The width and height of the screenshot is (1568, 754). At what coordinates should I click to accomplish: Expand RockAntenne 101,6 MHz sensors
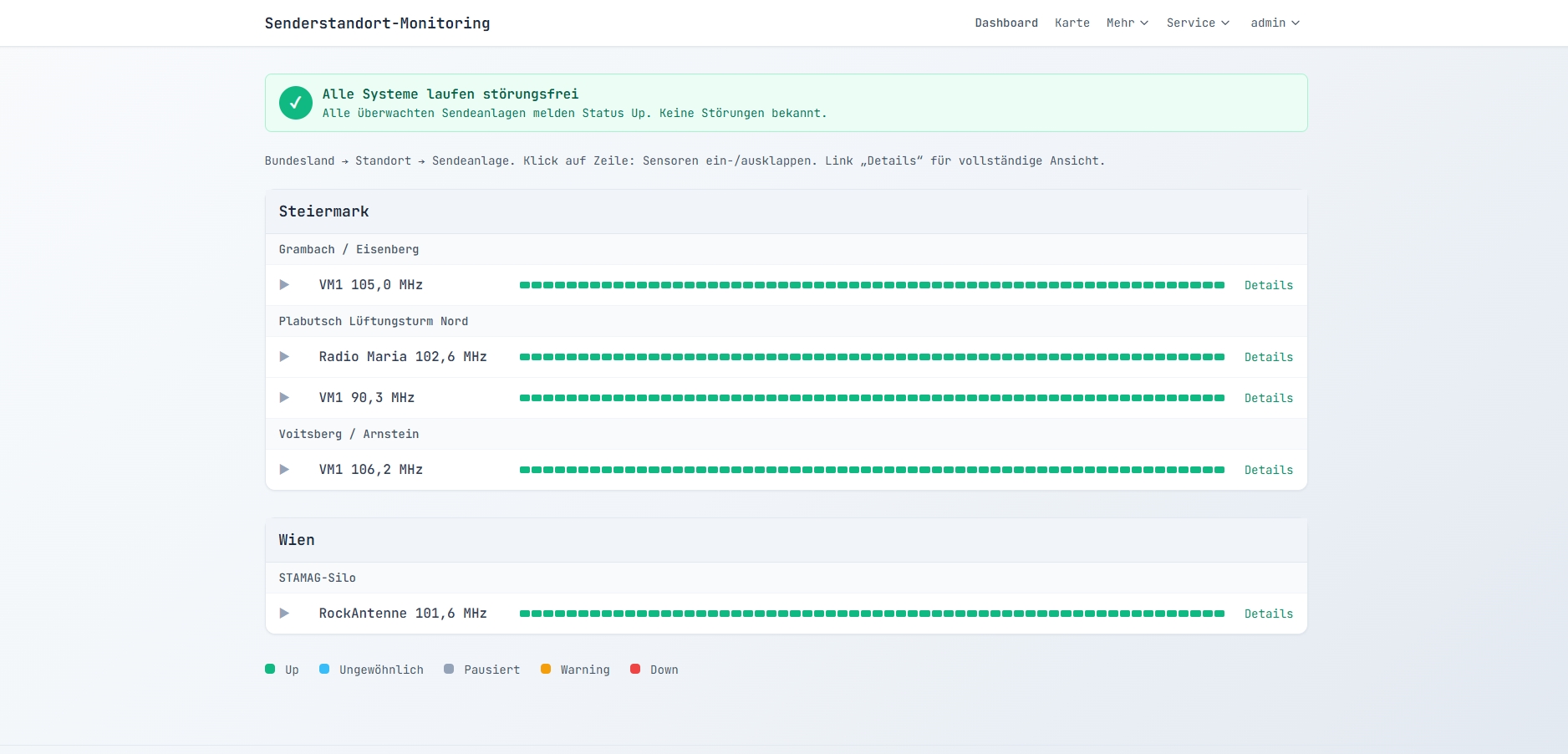(x=284, y=614)
